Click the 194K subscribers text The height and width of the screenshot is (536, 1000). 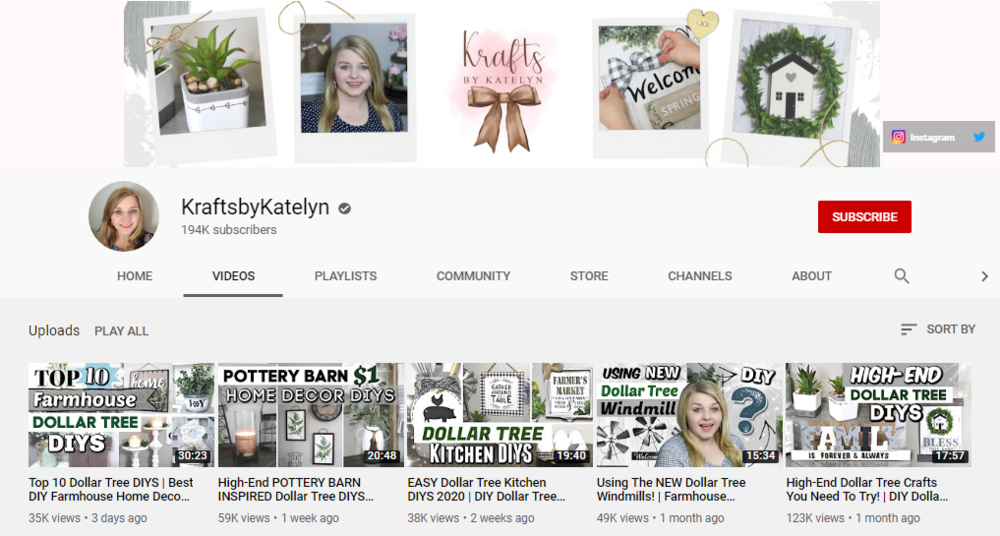229,230
